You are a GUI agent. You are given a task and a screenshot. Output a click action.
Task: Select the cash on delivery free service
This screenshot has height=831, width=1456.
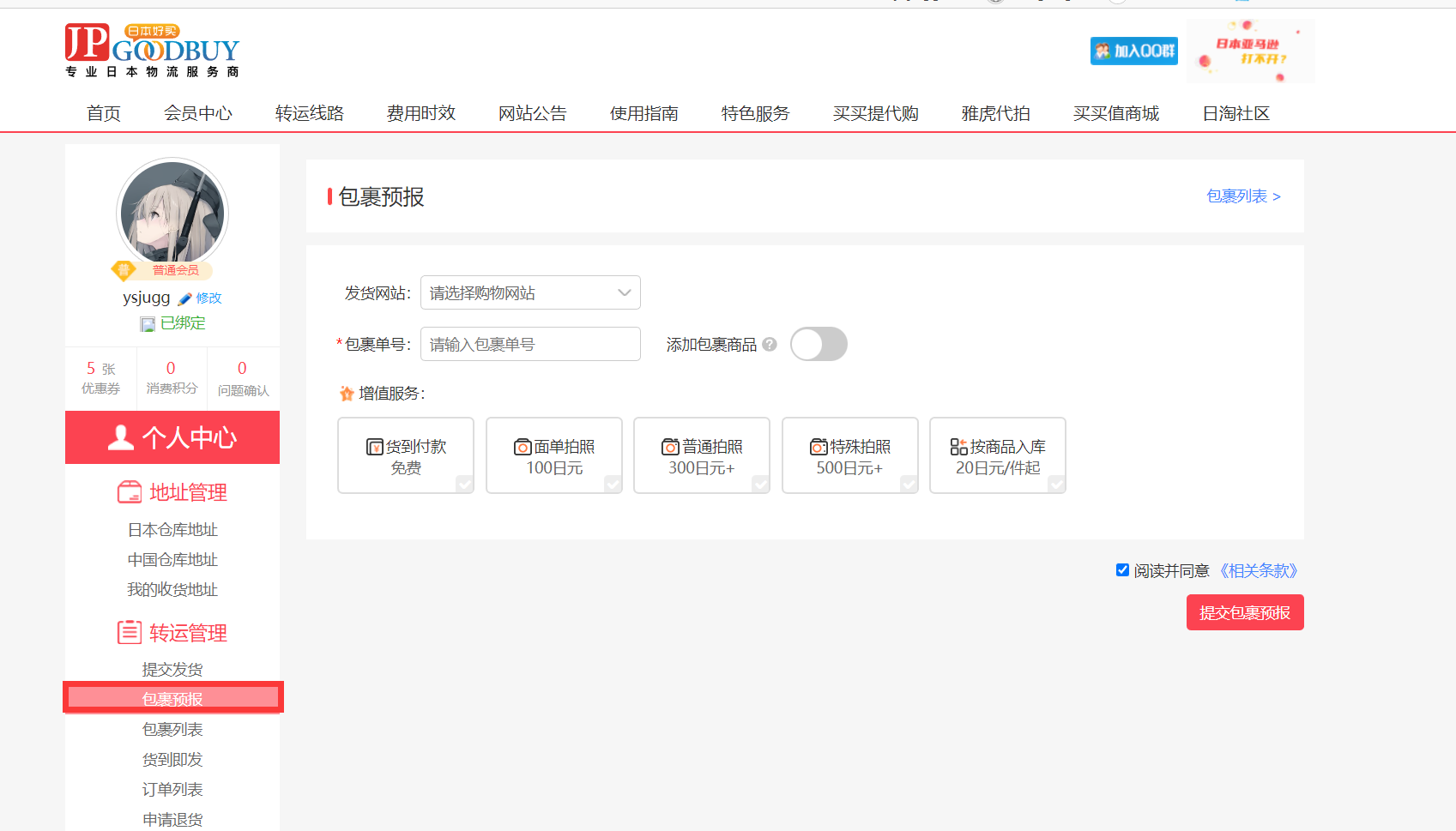[406, 455]
